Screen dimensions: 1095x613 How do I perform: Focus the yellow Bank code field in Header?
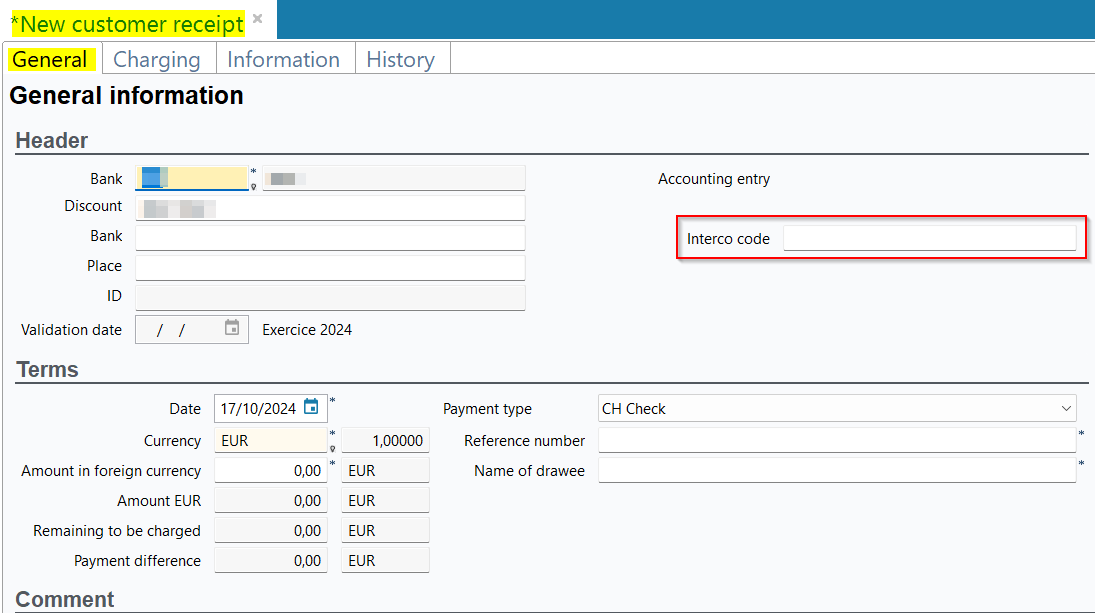point(192,178)
